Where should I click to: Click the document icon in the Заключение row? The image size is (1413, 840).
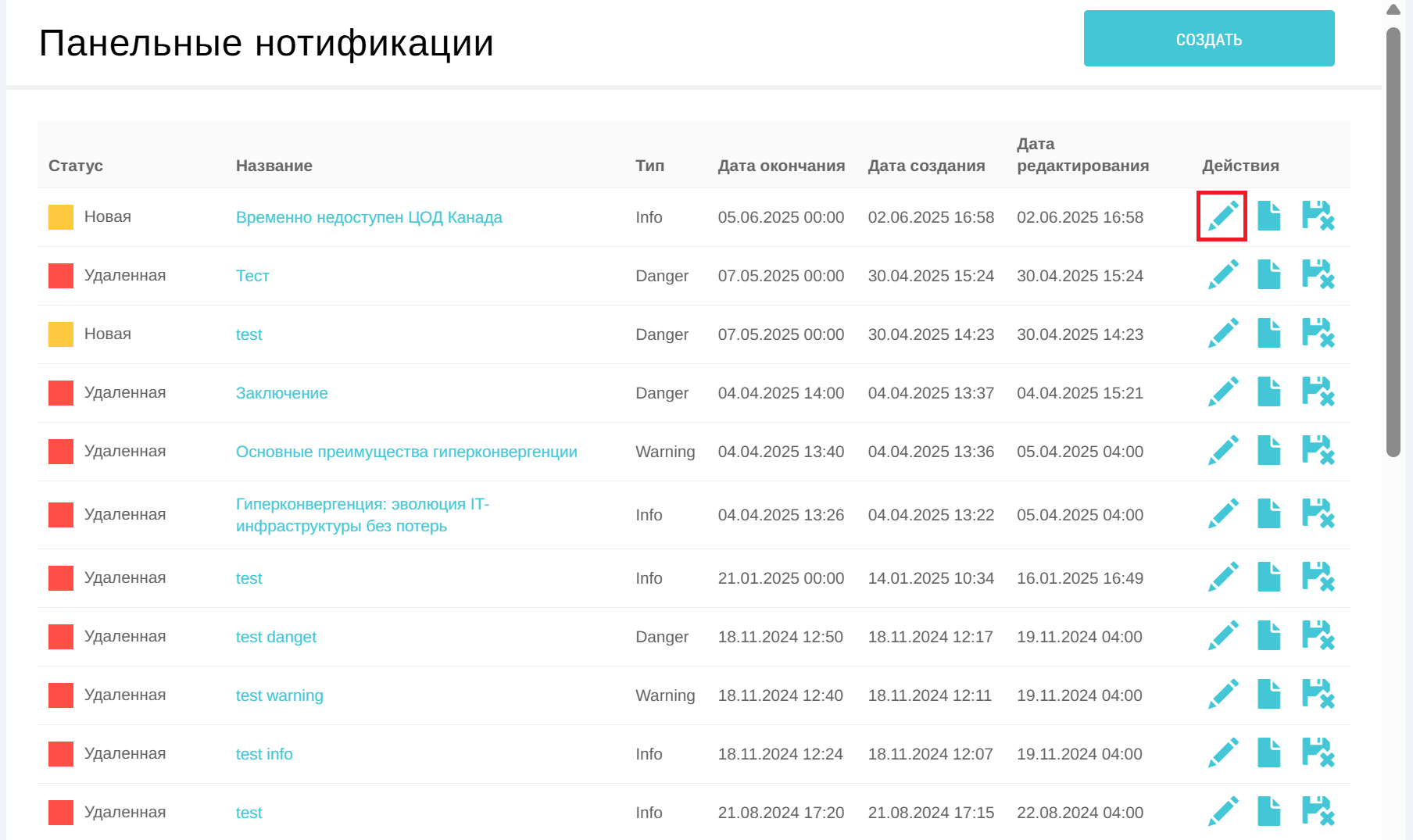pyautogui.click(x=1269, y=391)
